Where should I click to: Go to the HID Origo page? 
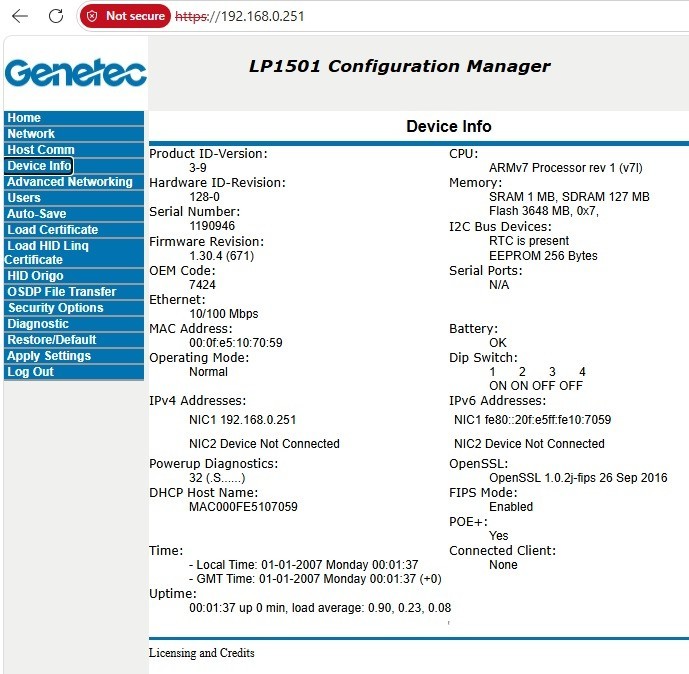pos(35,276)
